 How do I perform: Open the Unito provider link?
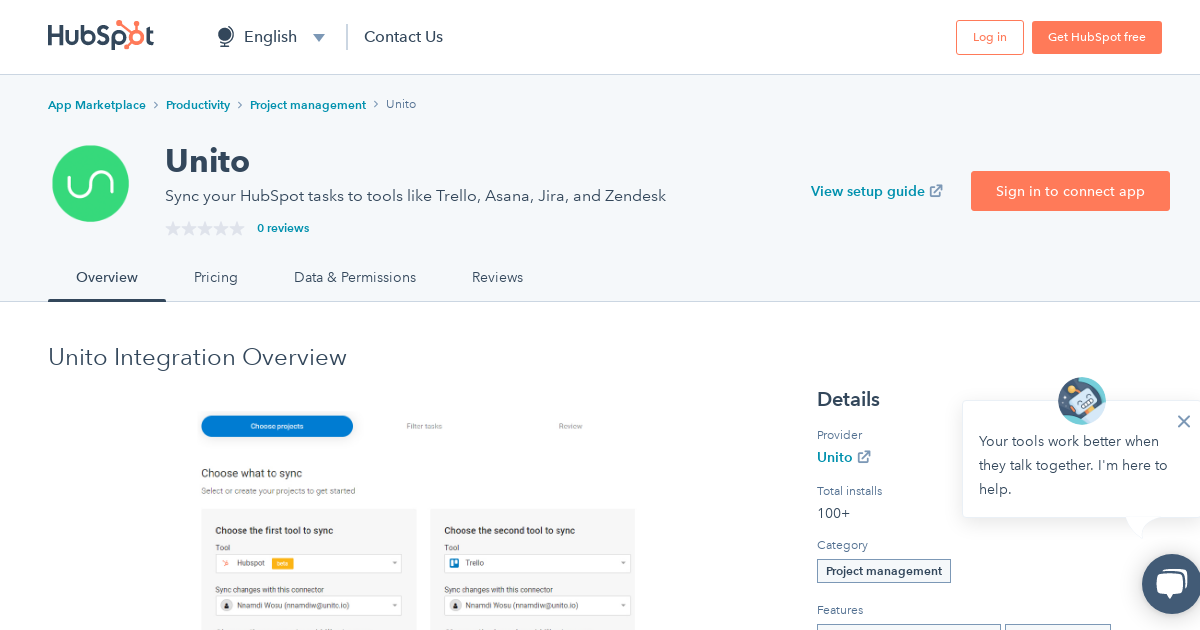[835, 457]
